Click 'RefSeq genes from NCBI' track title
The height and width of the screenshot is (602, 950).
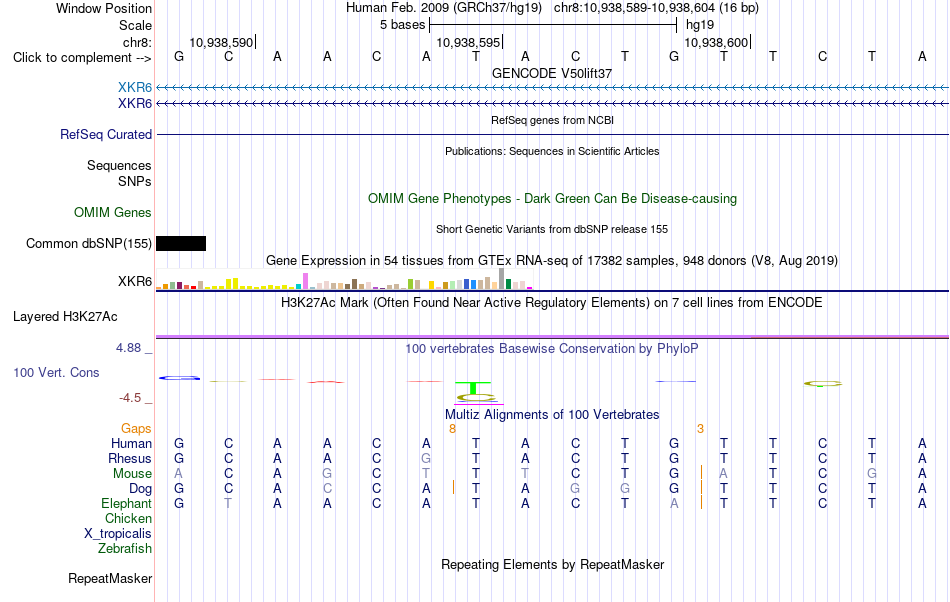click(x=553, y=121)
